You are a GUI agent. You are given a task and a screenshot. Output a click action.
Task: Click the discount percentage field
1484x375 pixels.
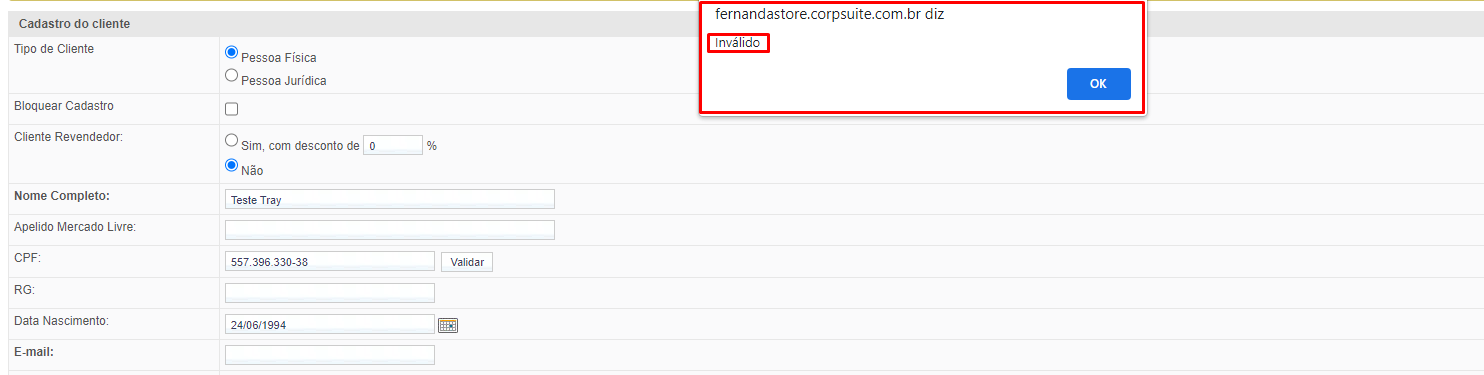393,145
